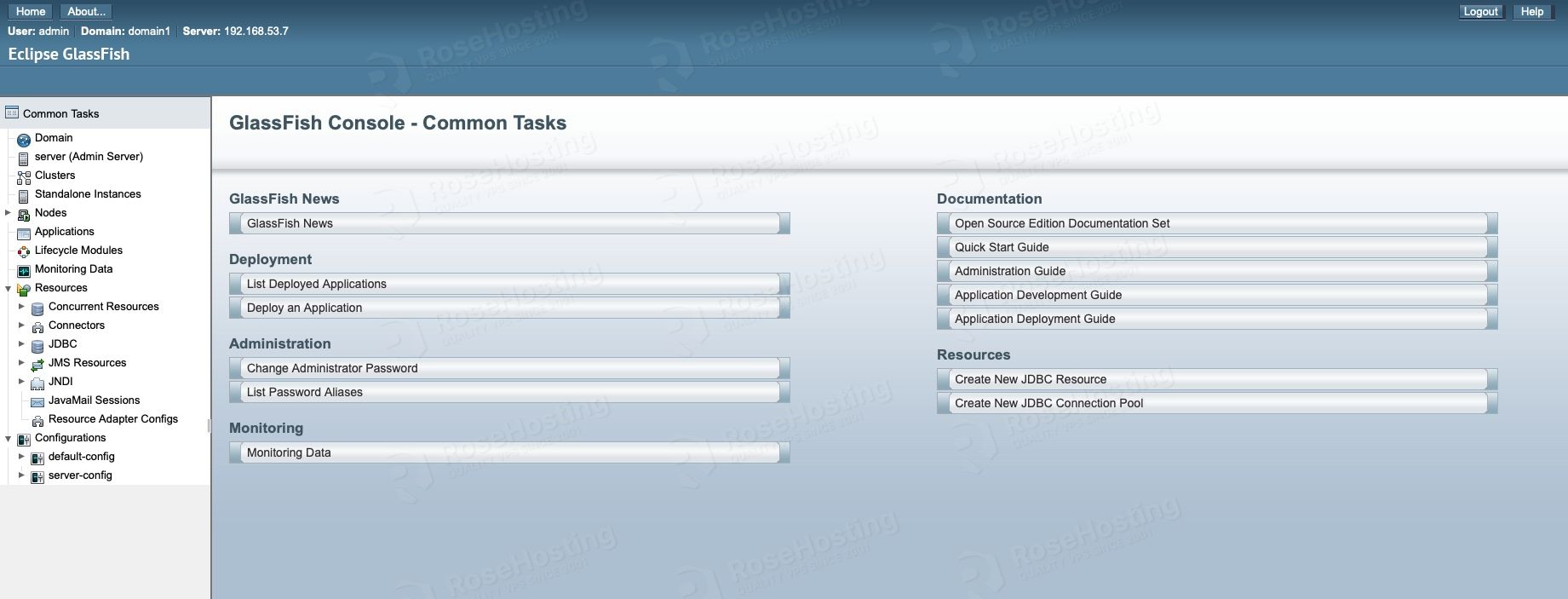Expand the JMS Resources node

21,362
